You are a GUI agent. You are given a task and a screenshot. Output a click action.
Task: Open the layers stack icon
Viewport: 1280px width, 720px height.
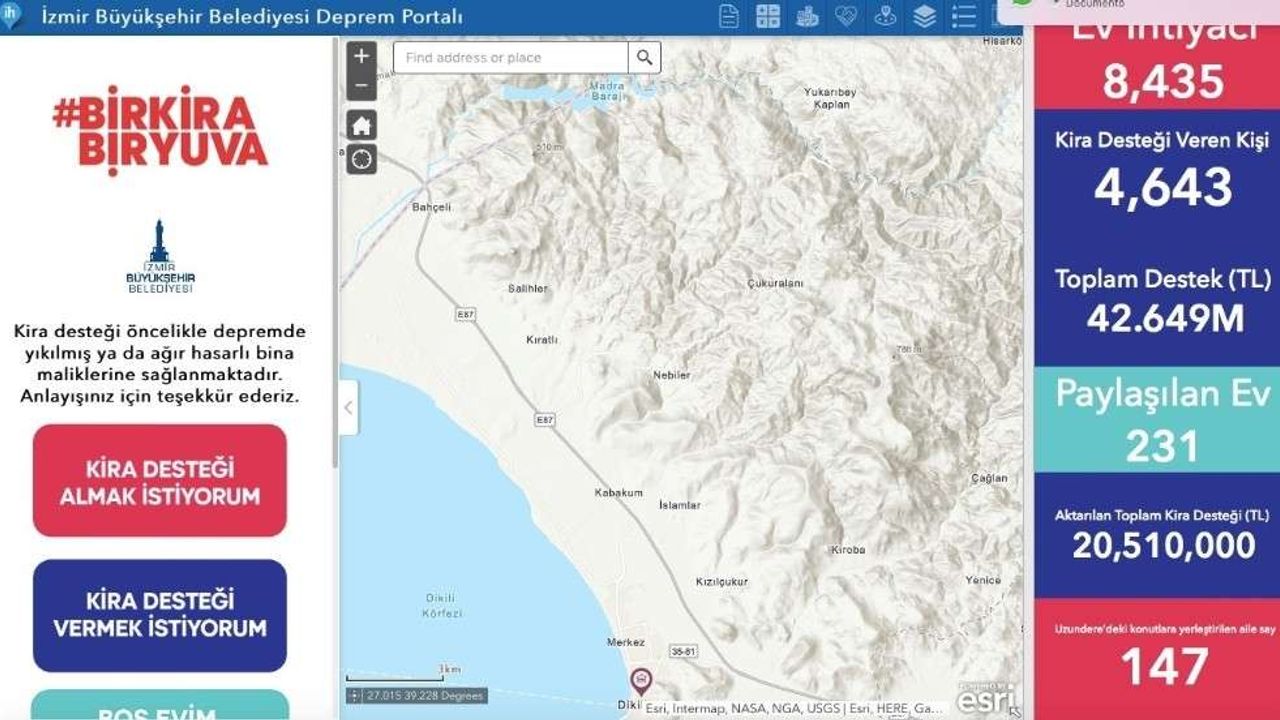pos(925,16)
